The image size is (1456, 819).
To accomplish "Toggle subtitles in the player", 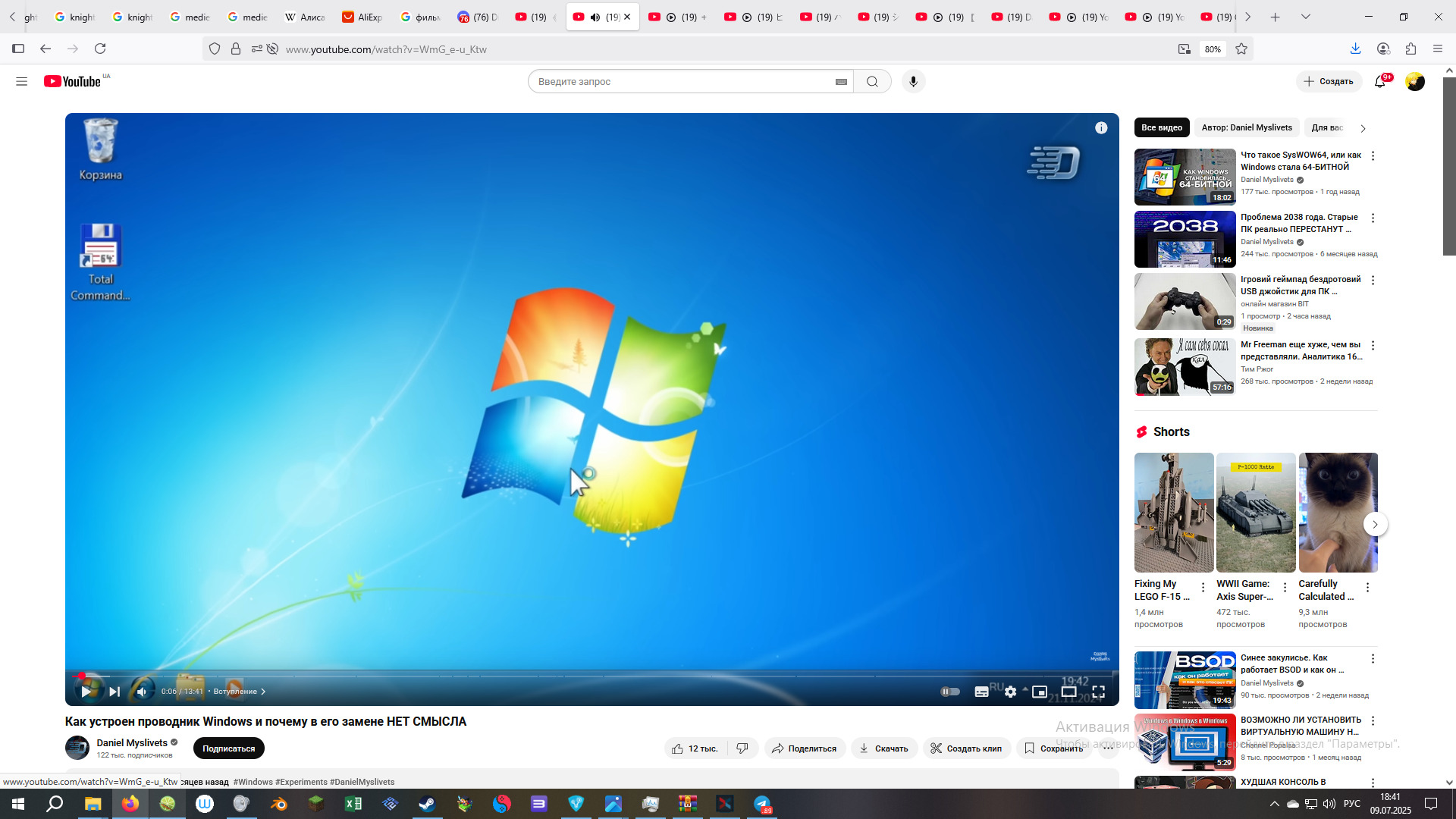I will (981, 691).
